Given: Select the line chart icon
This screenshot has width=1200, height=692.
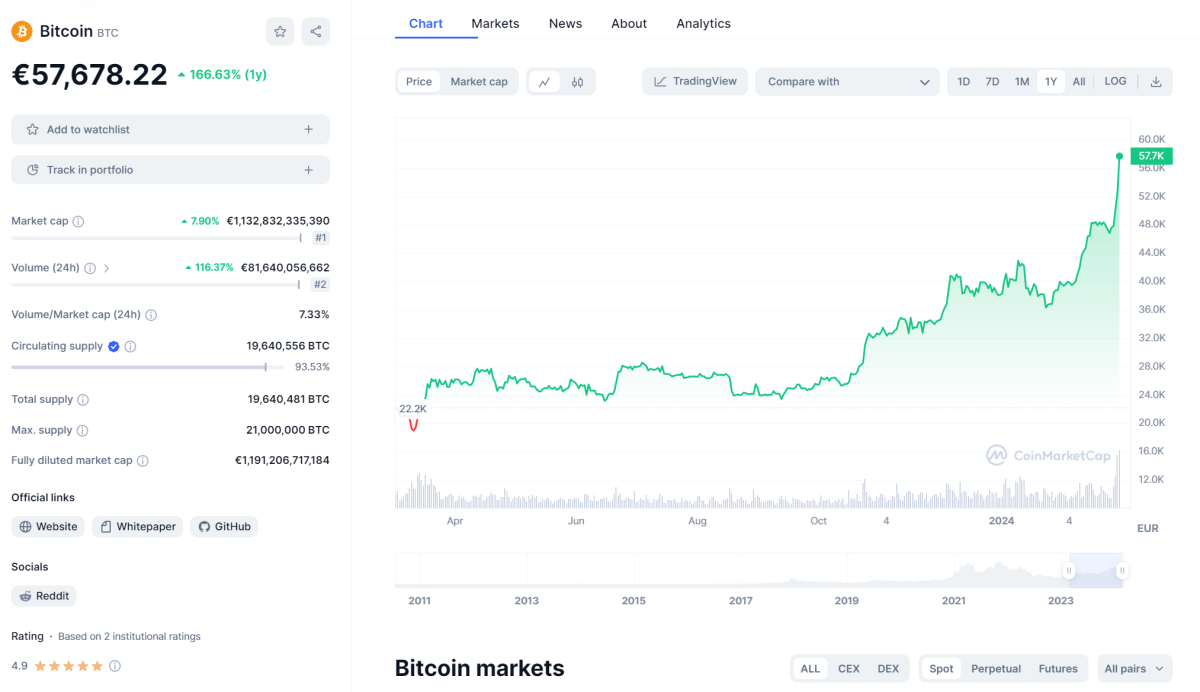Looking at the screenshot, I should click(545, 81).
